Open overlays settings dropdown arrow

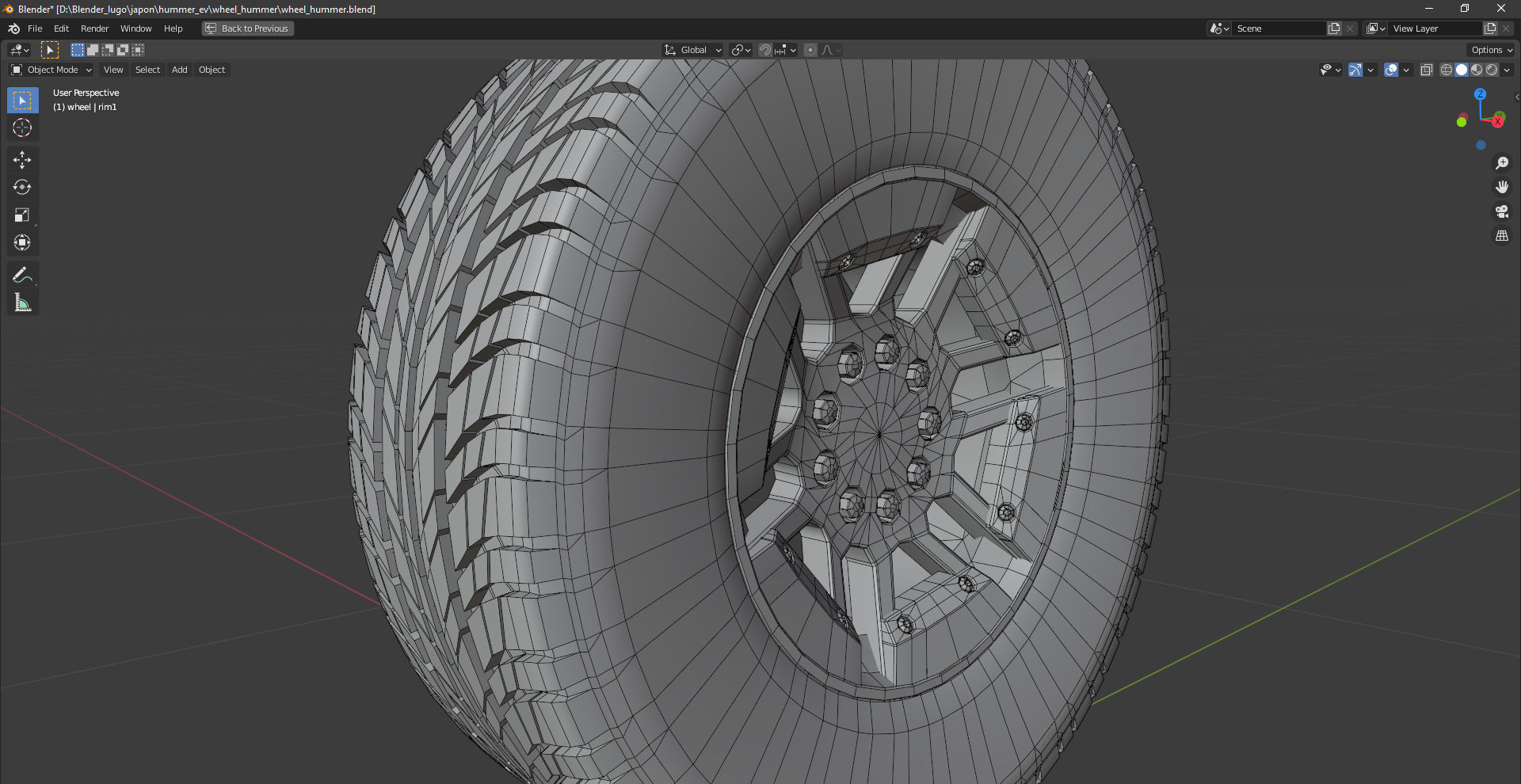click(x=1406, y=70)
